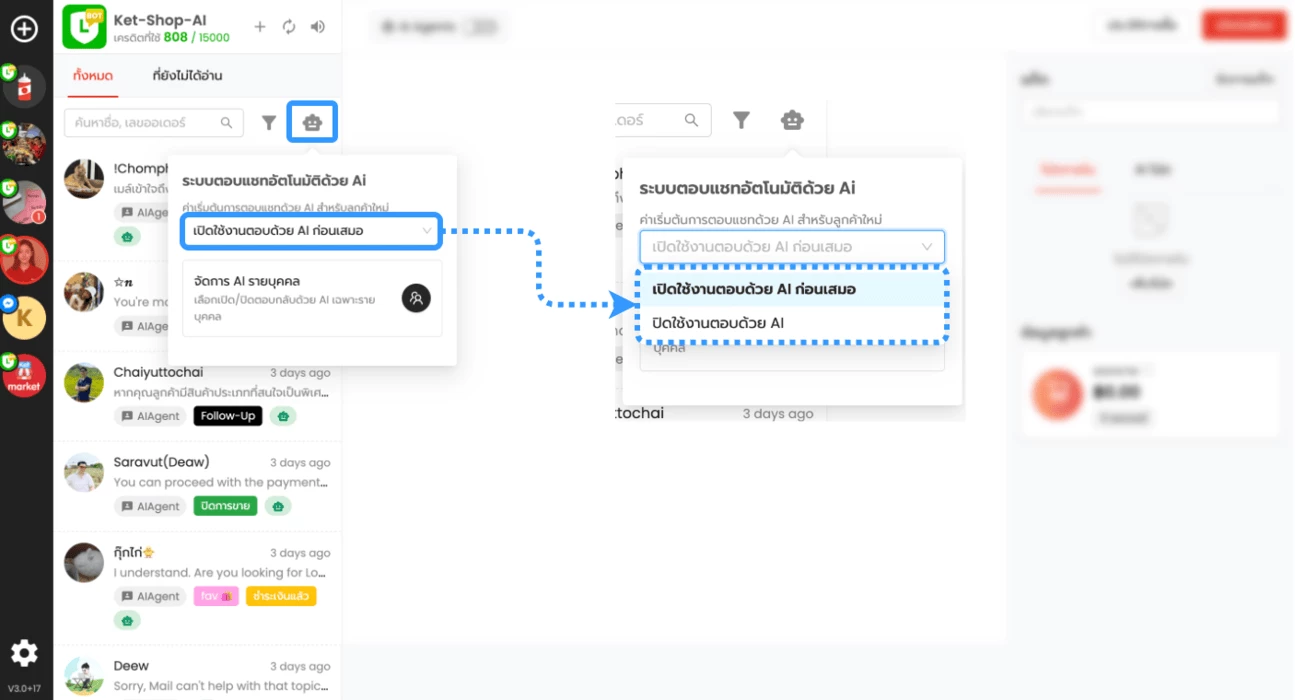Open settings with the gear icon
This screenshot has height=700, width=1295.
[24, 654]
